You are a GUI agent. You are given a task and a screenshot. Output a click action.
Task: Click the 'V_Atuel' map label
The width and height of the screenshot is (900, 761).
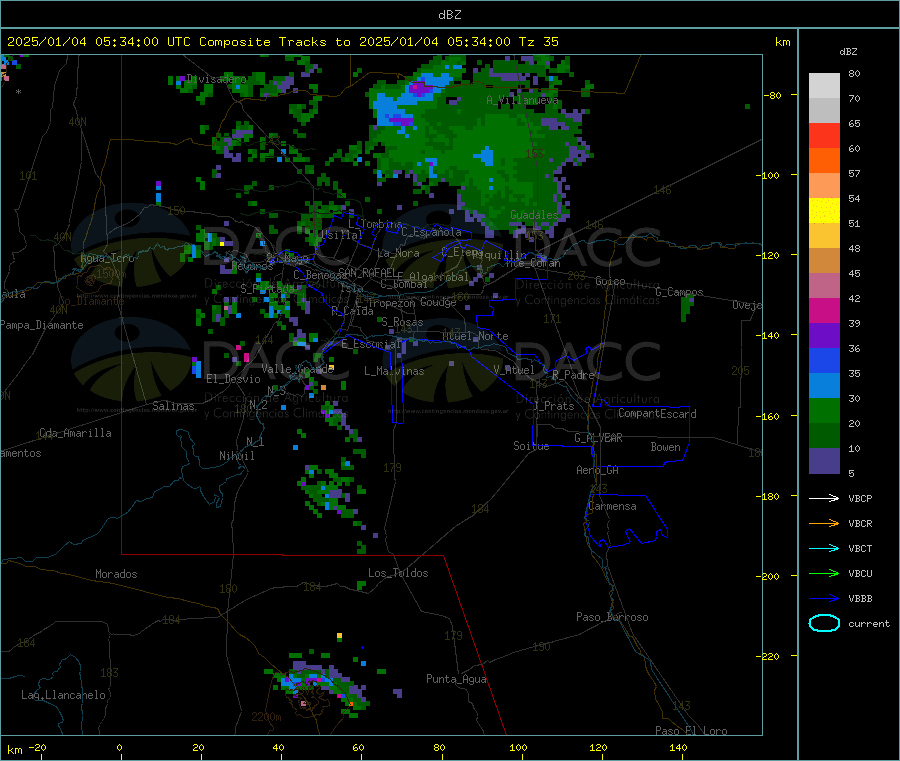[x=514, y=370]
